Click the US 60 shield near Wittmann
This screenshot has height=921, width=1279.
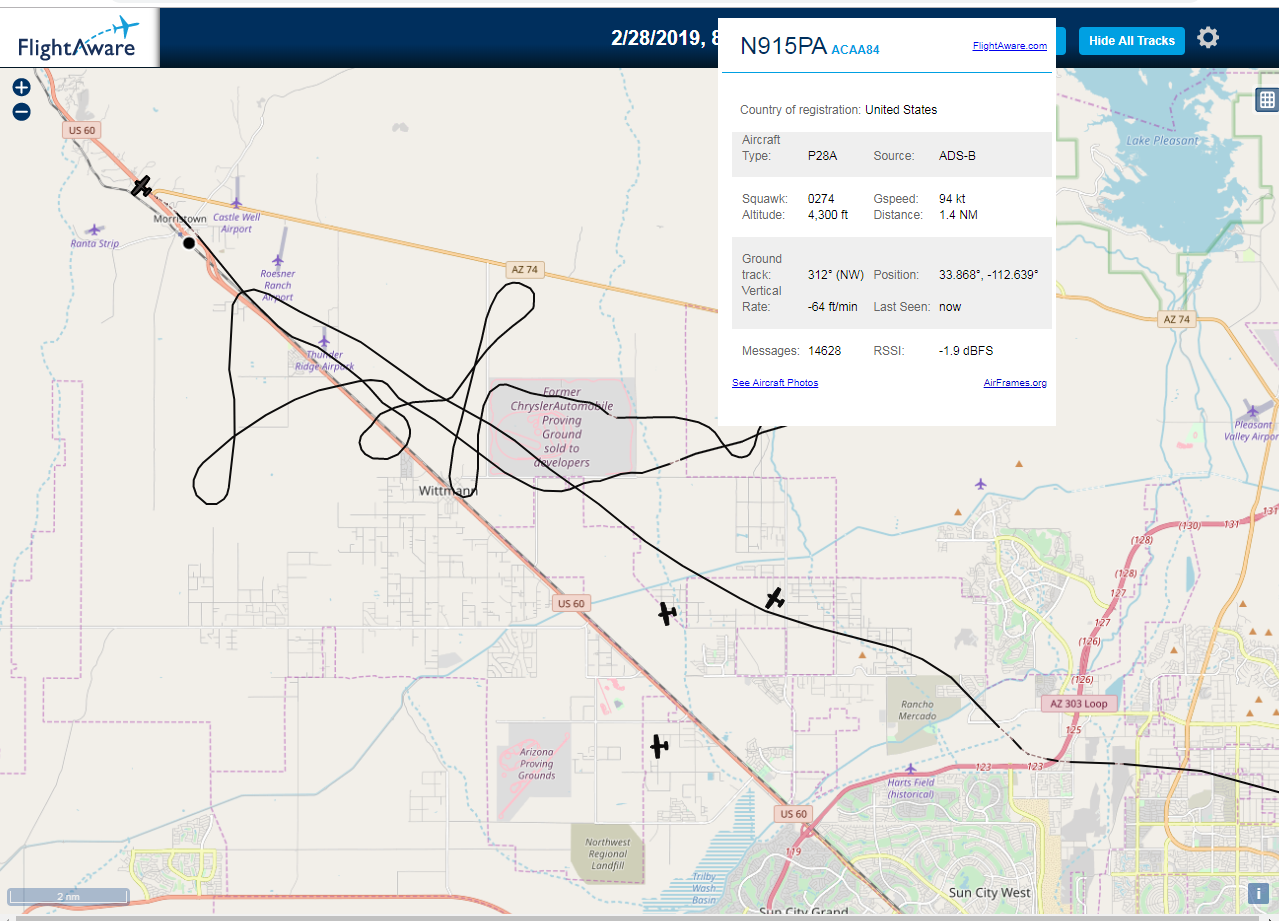(x=571, y=603)
